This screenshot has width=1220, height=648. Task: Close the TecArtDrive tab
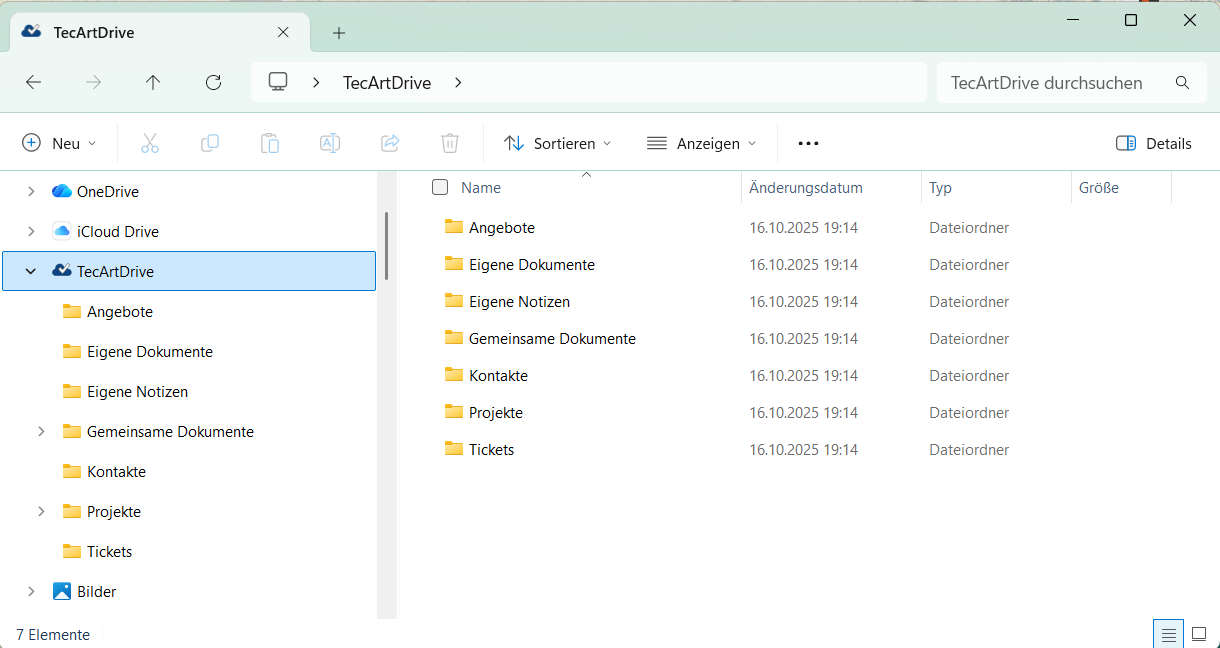click(x=283, y=32)
